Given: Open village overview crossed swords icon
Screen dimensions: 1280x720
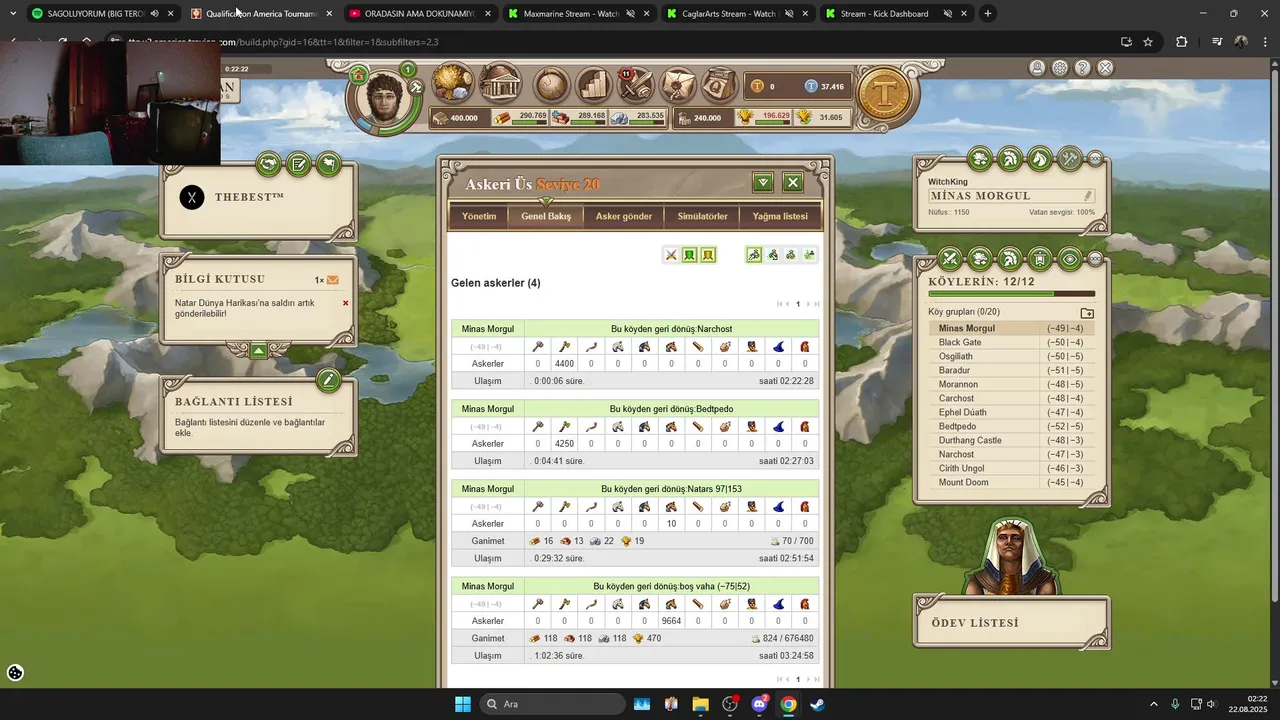Looking at the screenshot, I should (x=950, y=260).
